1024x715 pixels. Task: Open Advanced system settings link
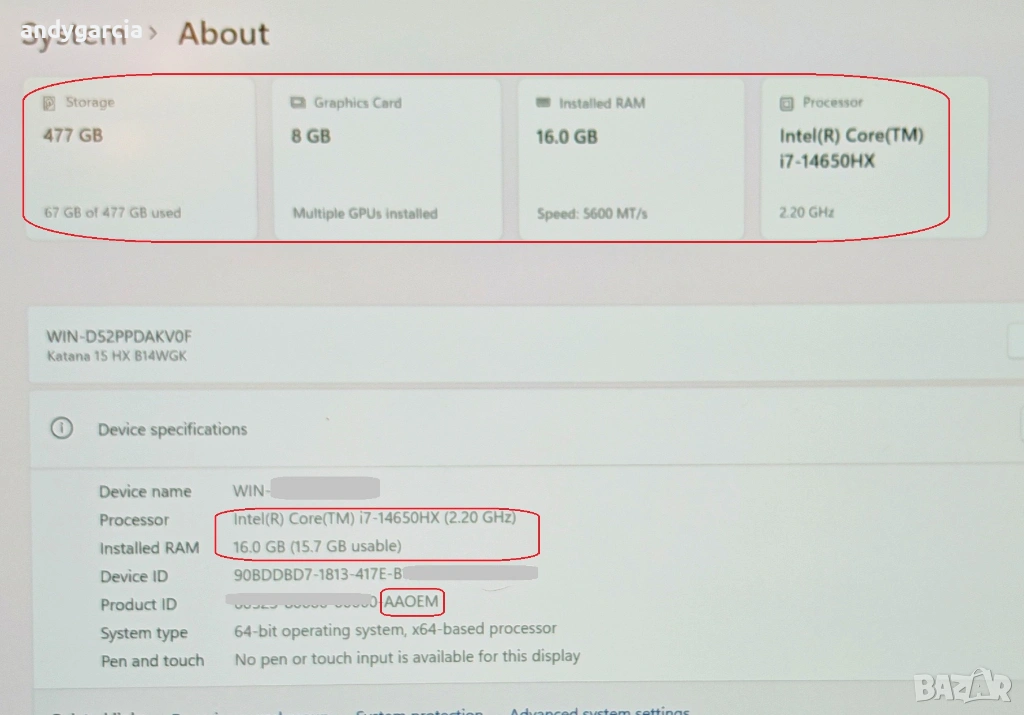[x=599, y=710]
